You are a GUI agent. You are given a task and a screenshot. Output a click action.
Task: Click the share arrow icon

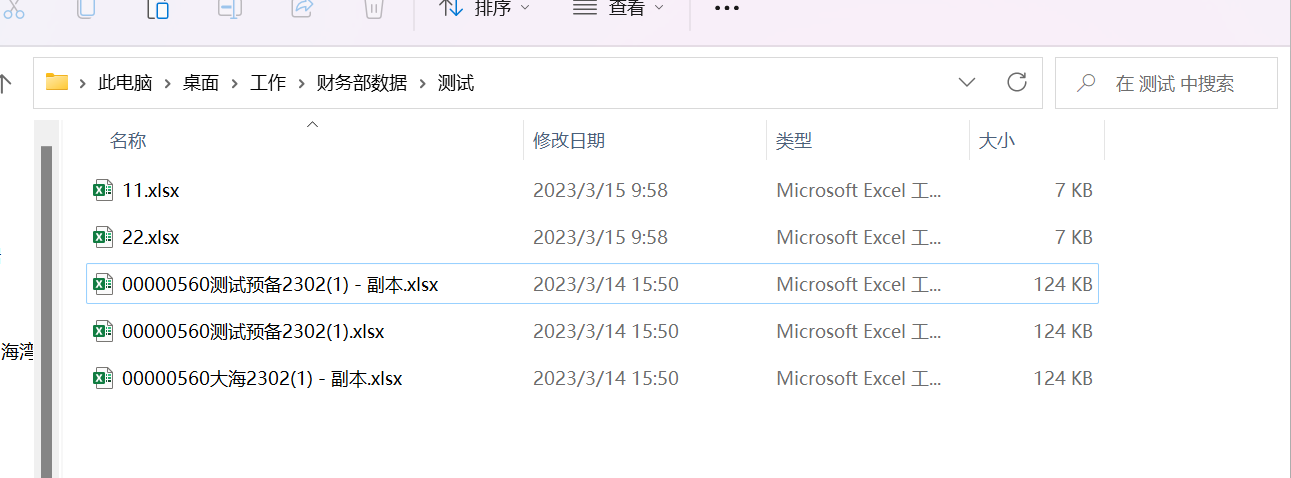pyautogui.click(x=301, y=8)
